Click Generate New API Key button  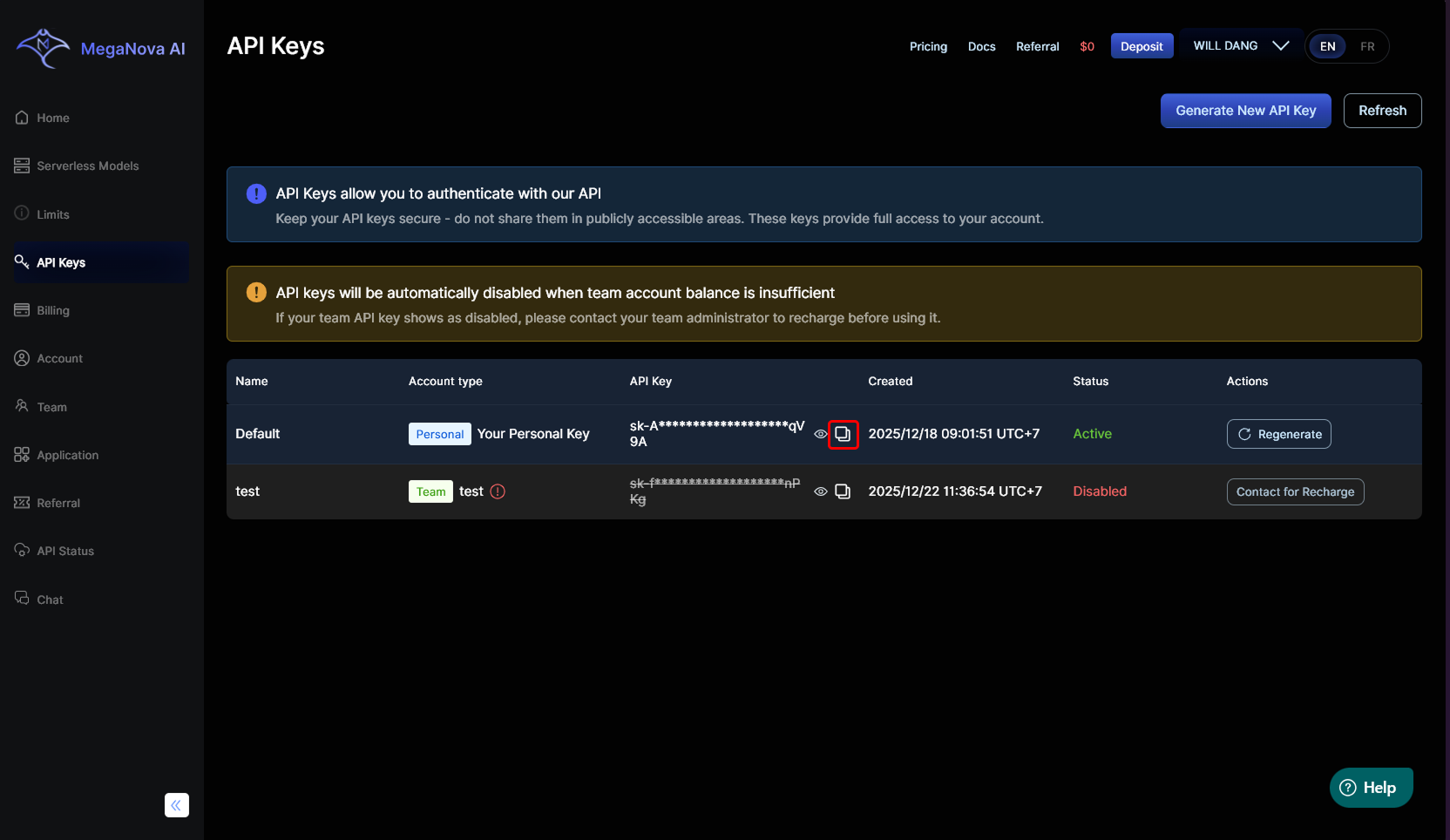coord(1245,111)
